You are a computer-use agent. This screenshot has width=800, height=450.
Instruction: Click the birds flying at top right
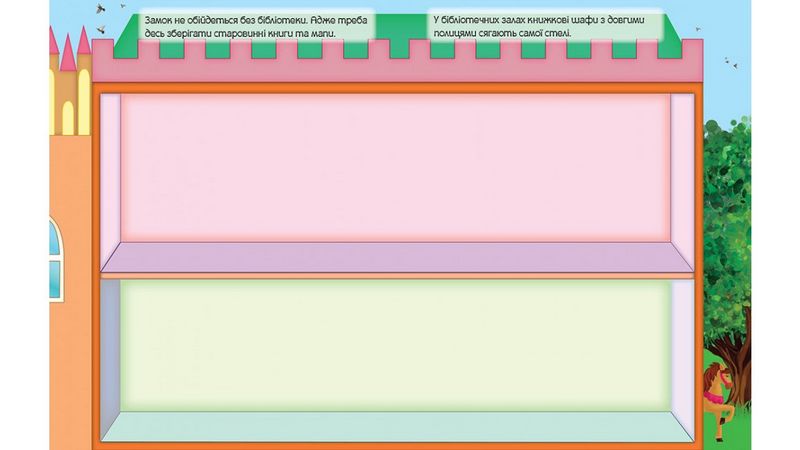[x=728, y=64]
